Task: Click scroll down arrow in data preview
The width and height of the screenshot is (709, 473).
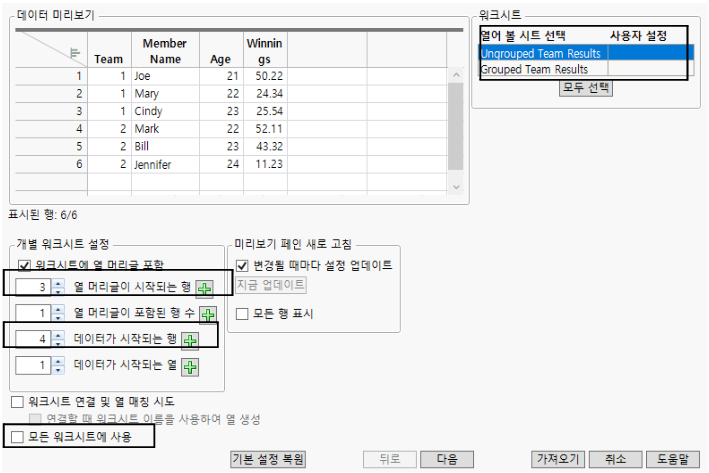Action: (456, 187)
